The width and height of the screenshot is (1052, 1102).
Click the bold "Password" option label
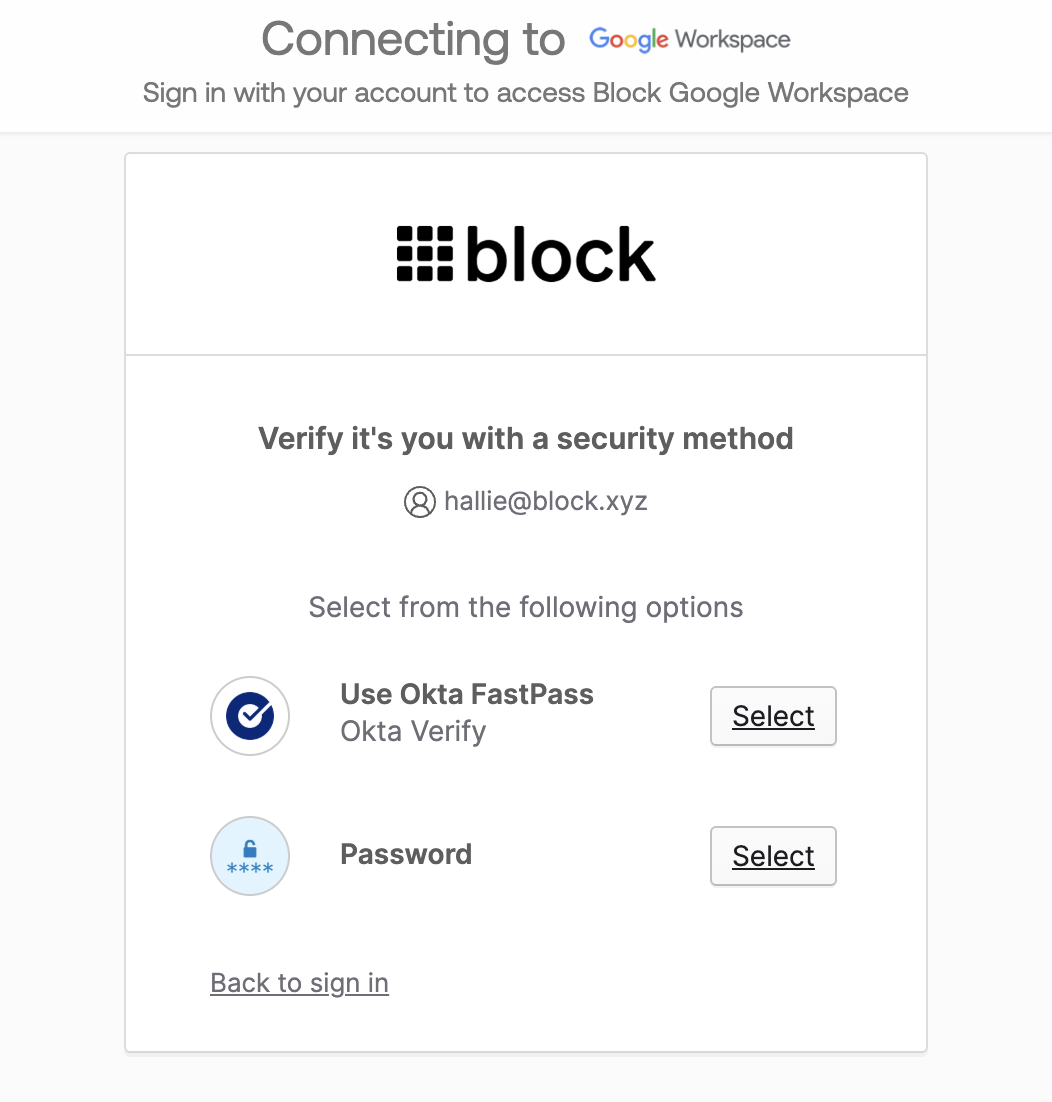click(x=406, y=854)
